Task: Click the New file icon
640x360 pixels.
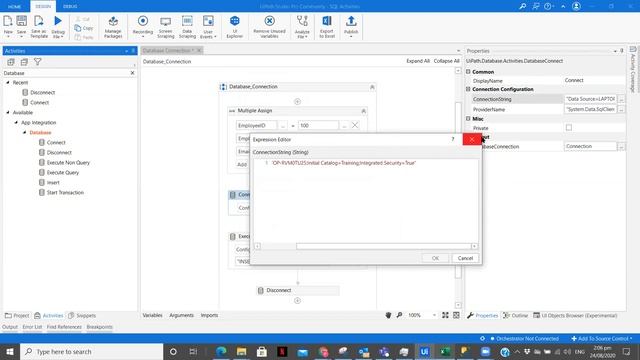Action: click(8, 21)
